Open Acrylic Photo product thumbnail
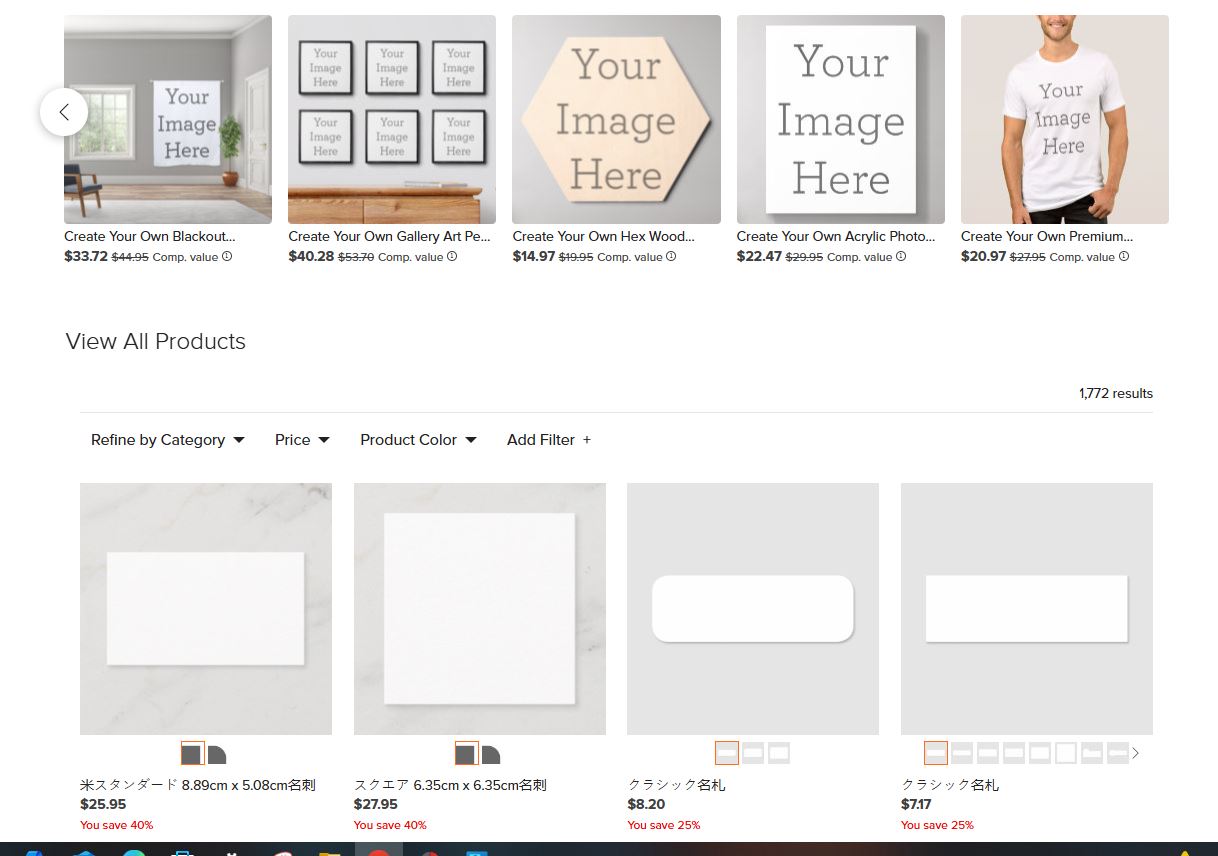Image resolution: width=1218 pixels, height=856 pixels. point(841,119)
